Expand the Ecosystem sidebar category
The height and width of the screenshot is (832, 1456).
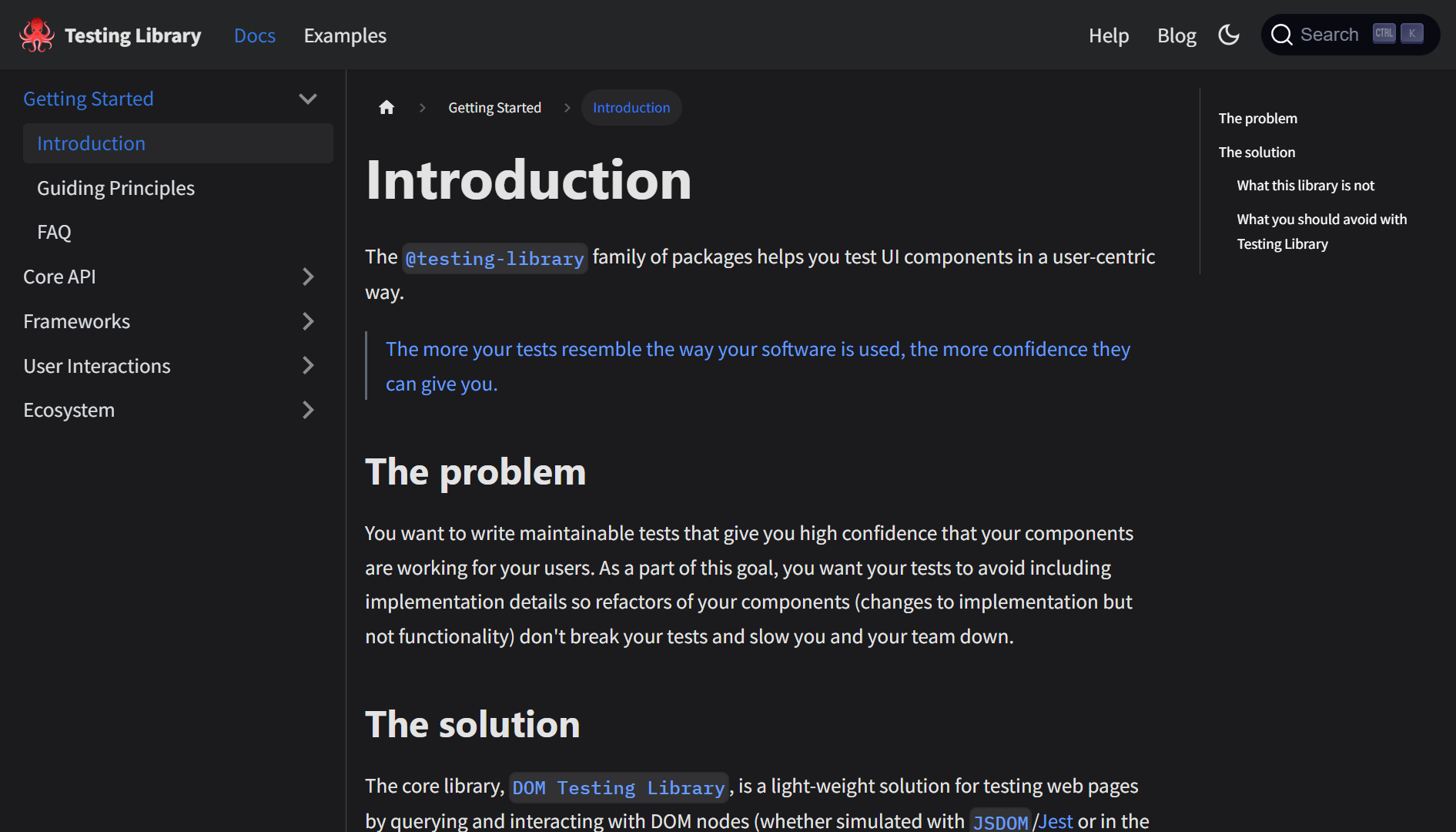[x=308, y=410]
